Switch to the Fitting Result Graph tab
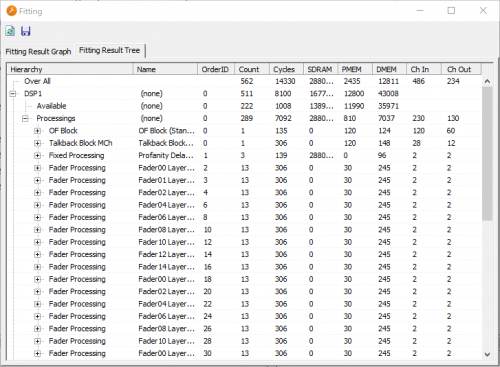Screen dimensions: 500x367 (x=38, y=52)
